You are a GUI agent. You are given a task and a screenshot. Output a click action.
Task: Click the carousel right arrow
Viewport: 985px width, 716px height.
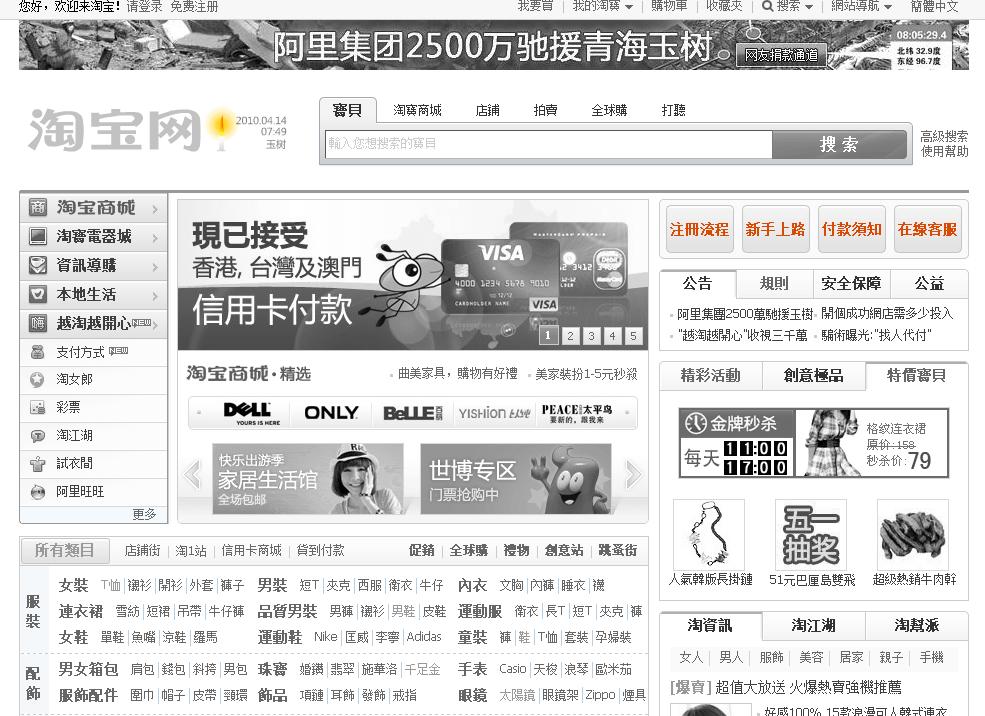(633, 474)
